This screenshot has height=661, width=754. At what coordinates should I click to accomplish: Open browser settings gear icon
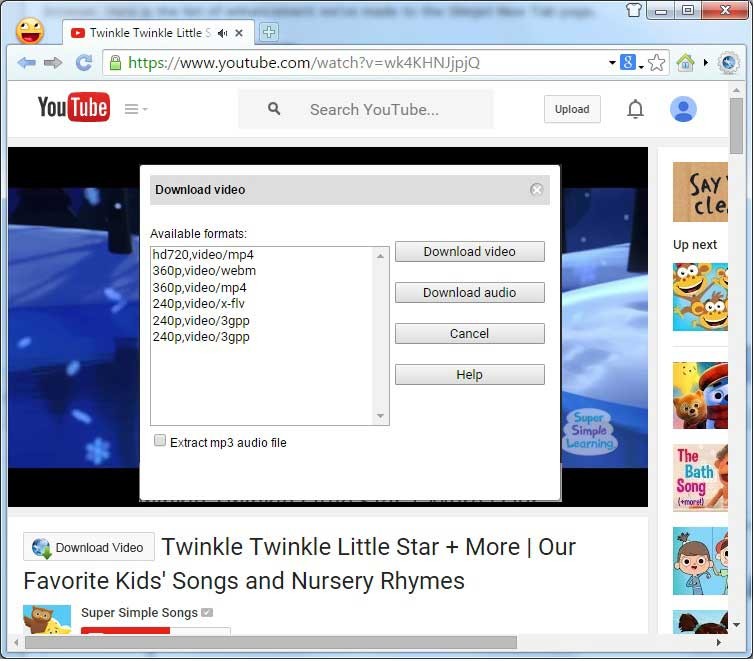(x=729, y=63)
